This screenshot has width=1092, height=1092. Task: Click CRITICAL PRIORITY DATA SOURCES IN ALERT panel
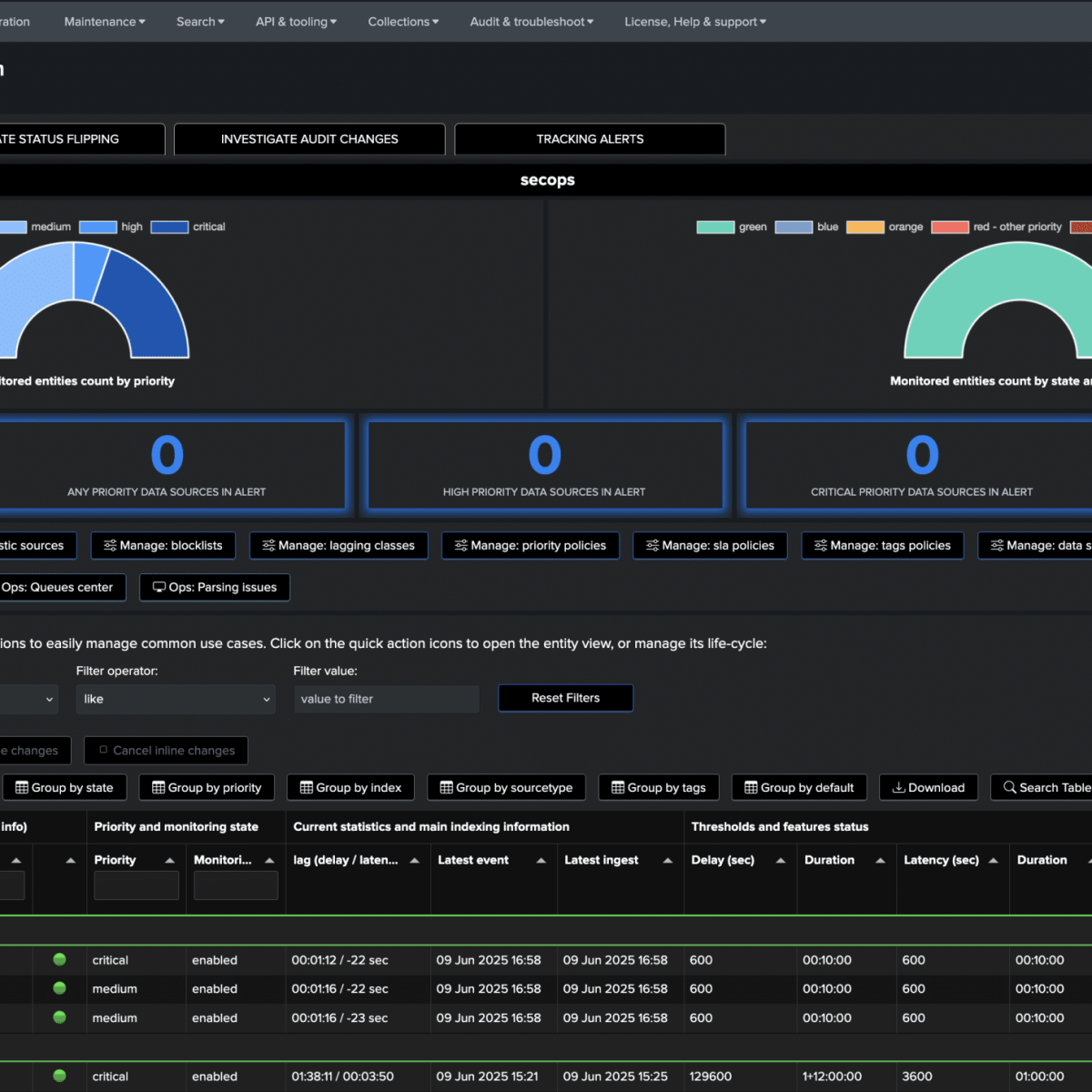tap(919, 464)
